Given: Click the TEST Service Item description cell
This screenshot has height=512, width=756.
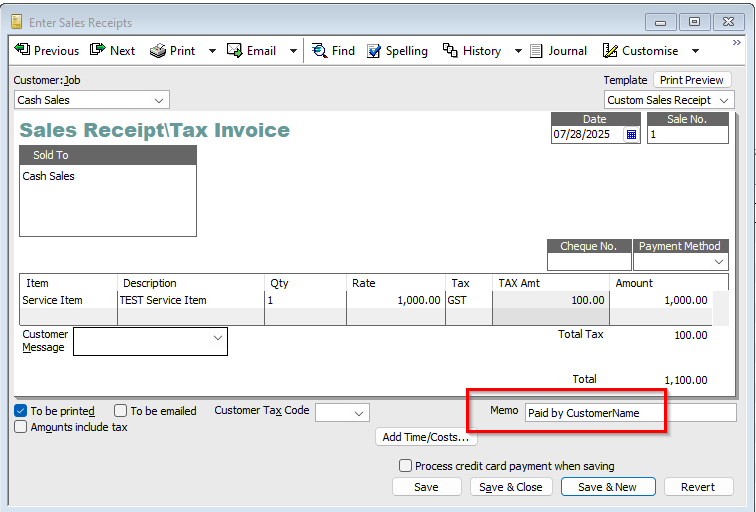Looking at the screenshot, I should point(191,300).
